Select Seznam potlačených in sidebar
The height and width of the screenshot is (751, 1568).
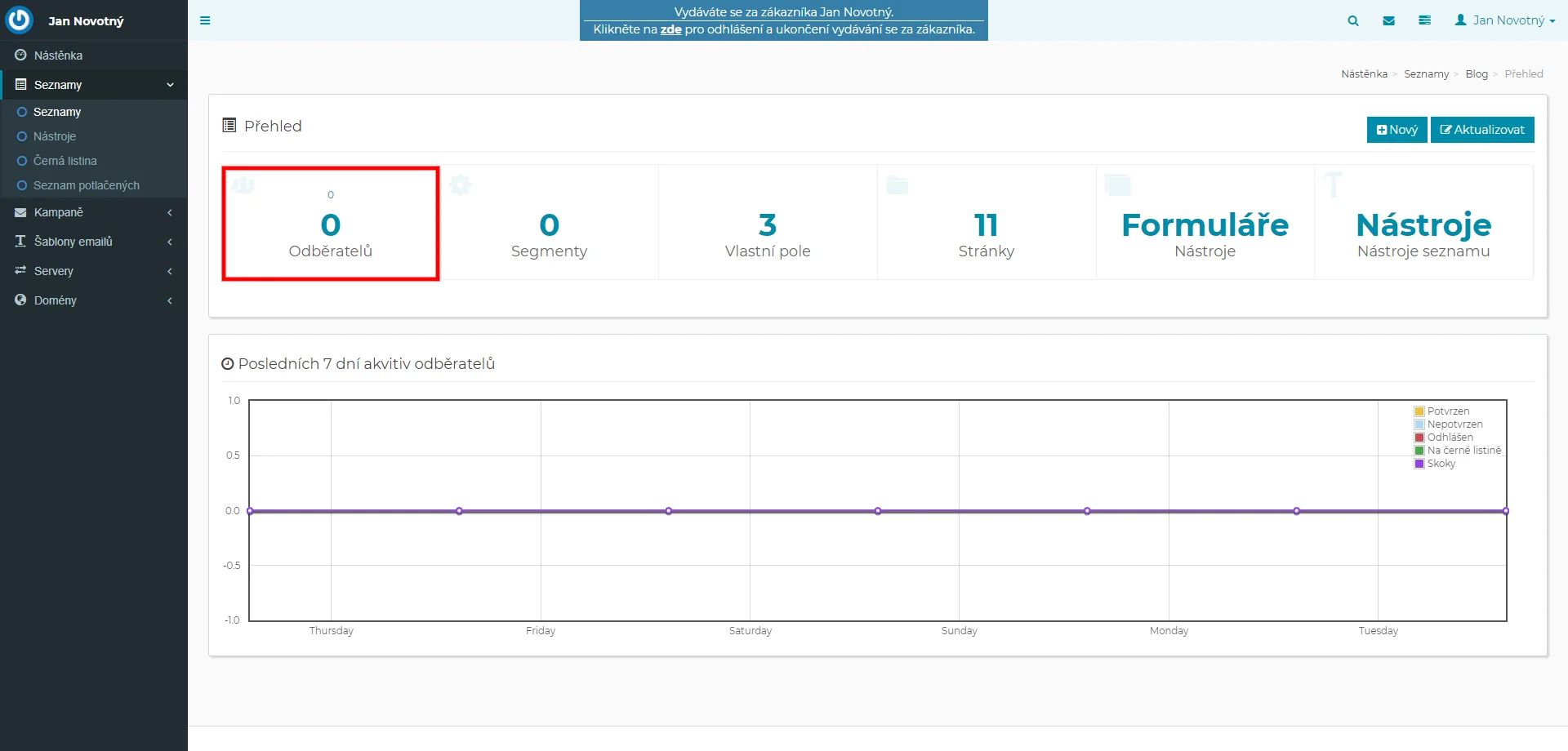coord(86,185)
